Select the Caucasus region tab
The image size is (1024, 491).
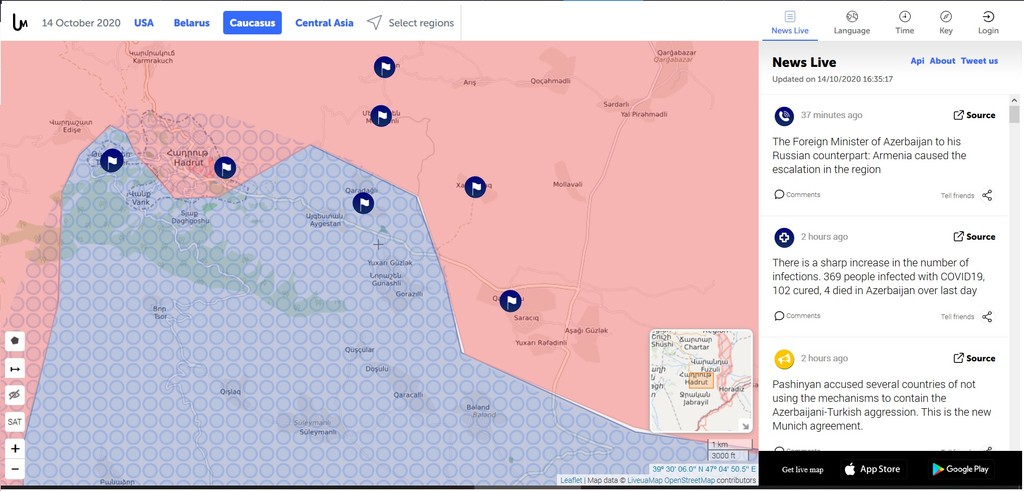coord(252,23)
